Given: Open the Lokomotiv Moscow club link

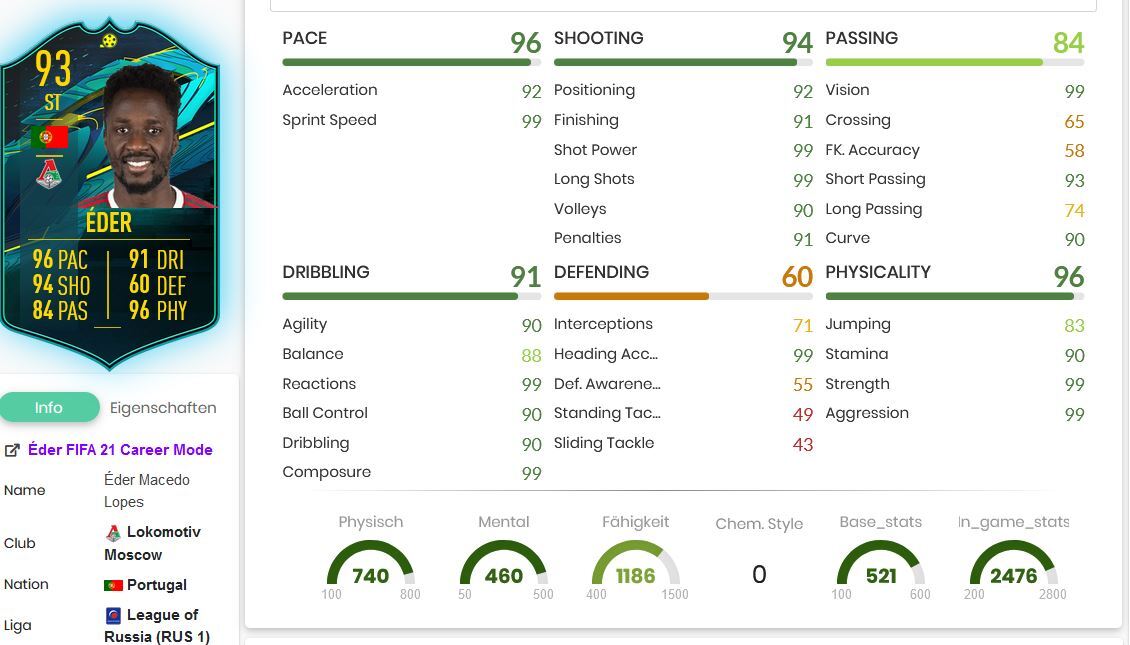Looking at the screenshot, I should tap(152, 543).
